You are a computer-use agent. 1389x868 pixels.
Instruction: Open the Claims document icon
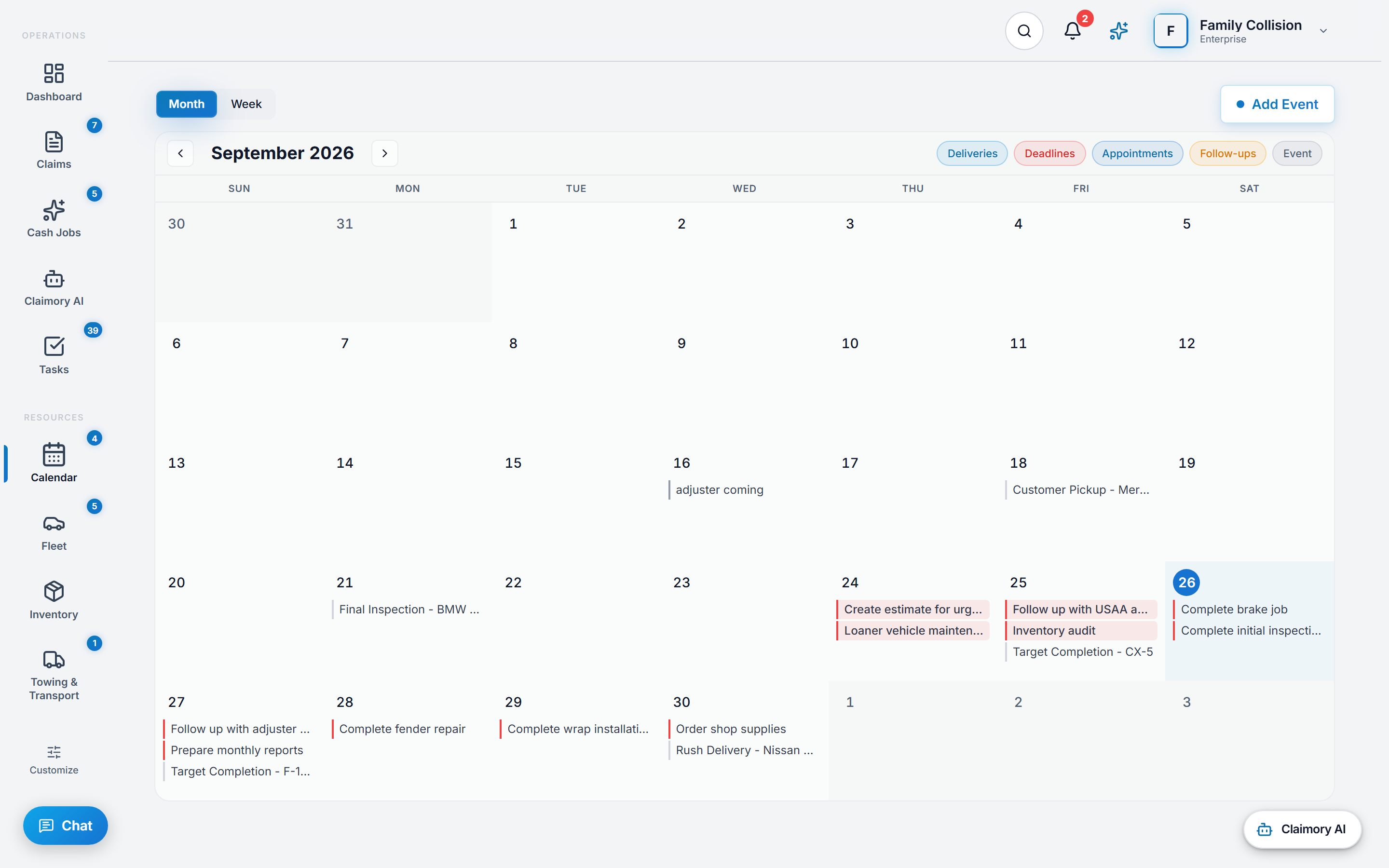(54, 142)
